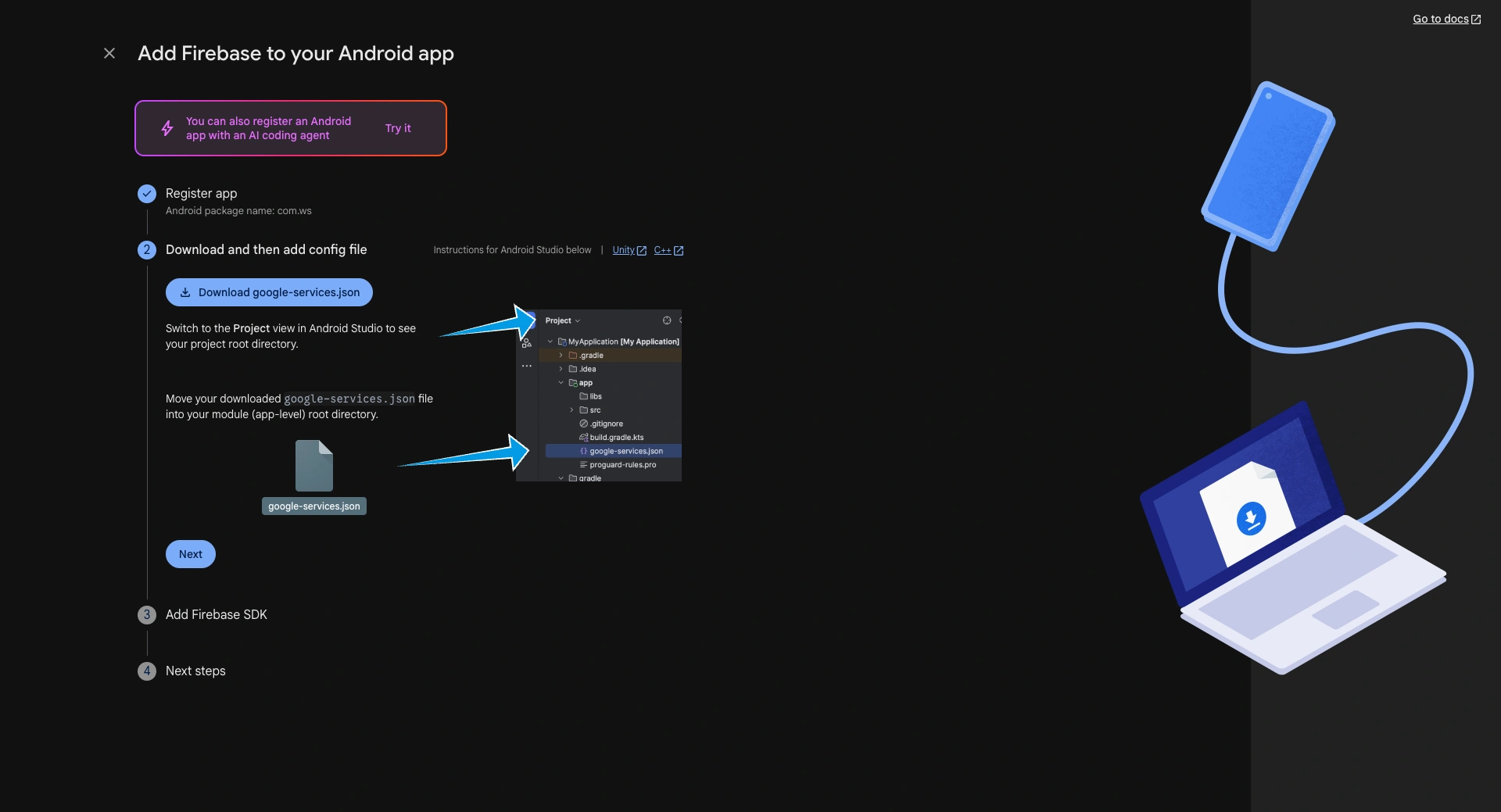The width and height of the screenshot is (1501, 812).
Task: Click the google-services.json file icon illustration
Action: pyautogui.click(x=314, y=465)
